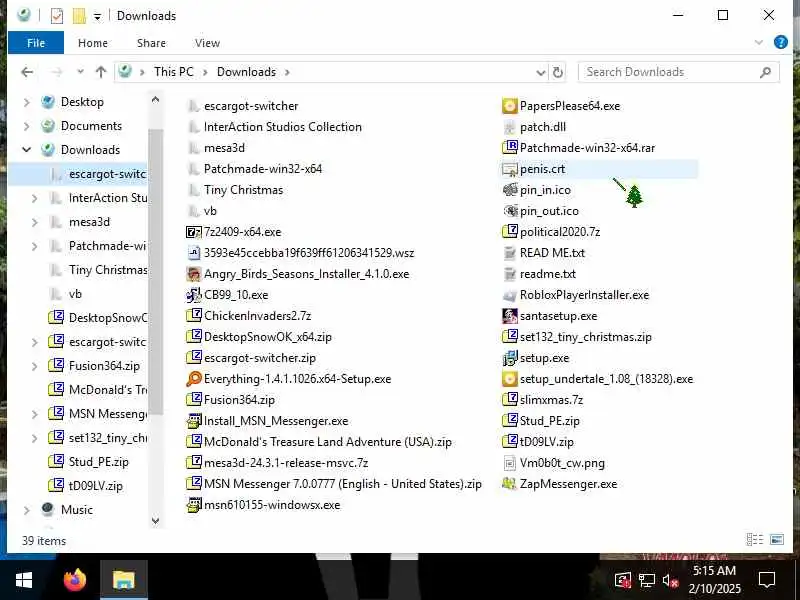The image size is (800, 600).
Task: Switch to Details view layout
Action: click(754, 539)
